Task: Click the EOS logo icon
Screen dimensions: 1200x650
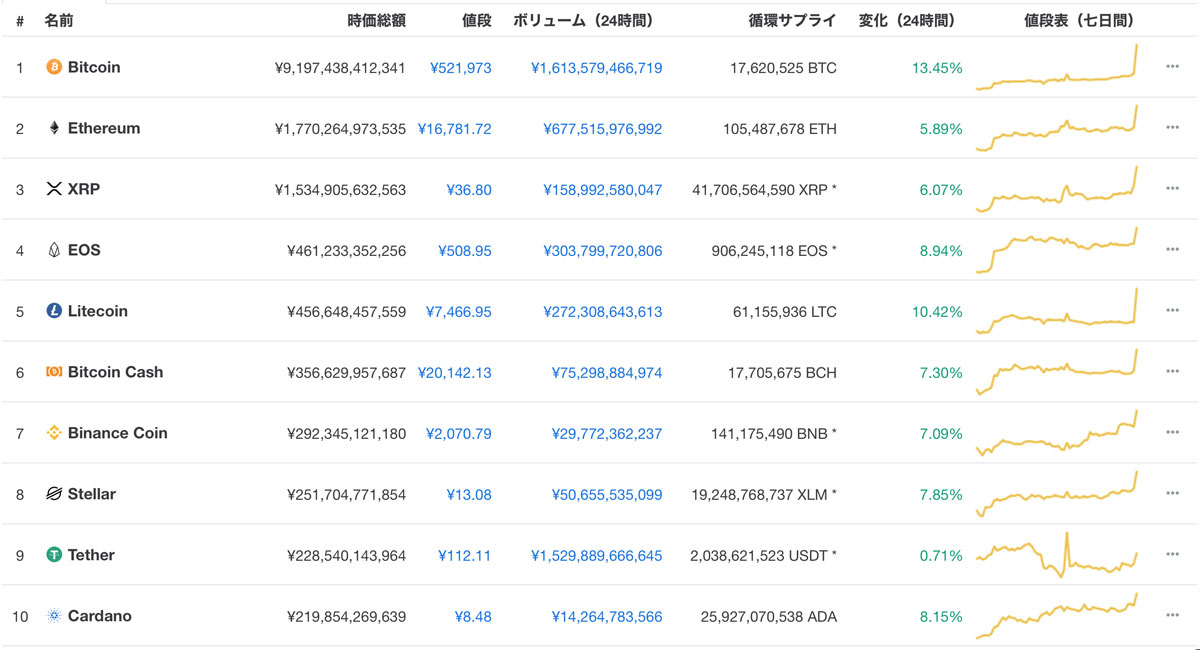Action: point(54,250)
